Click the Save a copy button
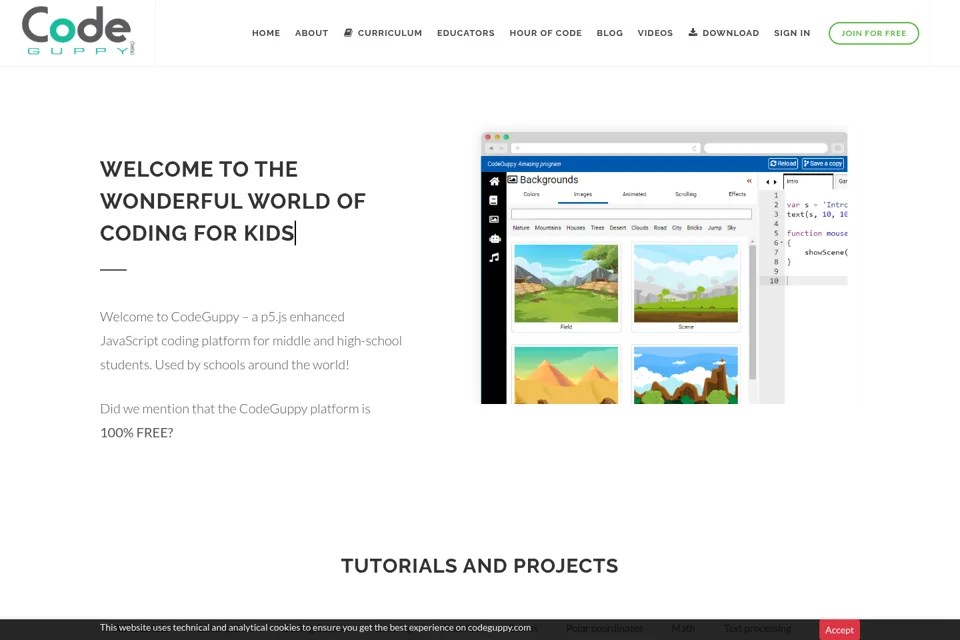This screenshot has width=960, height=640. tap(823, 164)
